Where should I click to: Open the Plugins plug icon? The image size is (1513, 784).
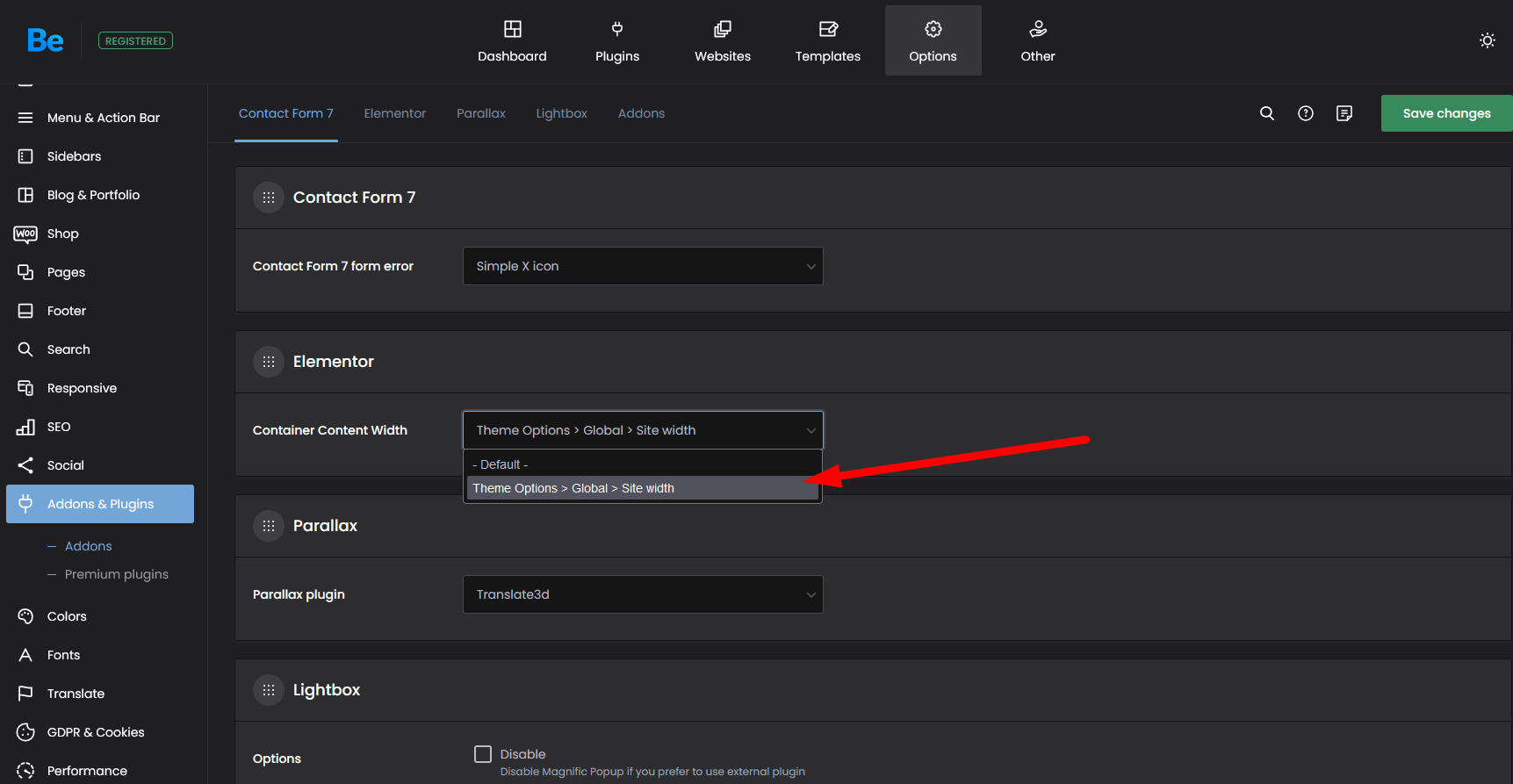pyautogui.click(x=617, y=29)
